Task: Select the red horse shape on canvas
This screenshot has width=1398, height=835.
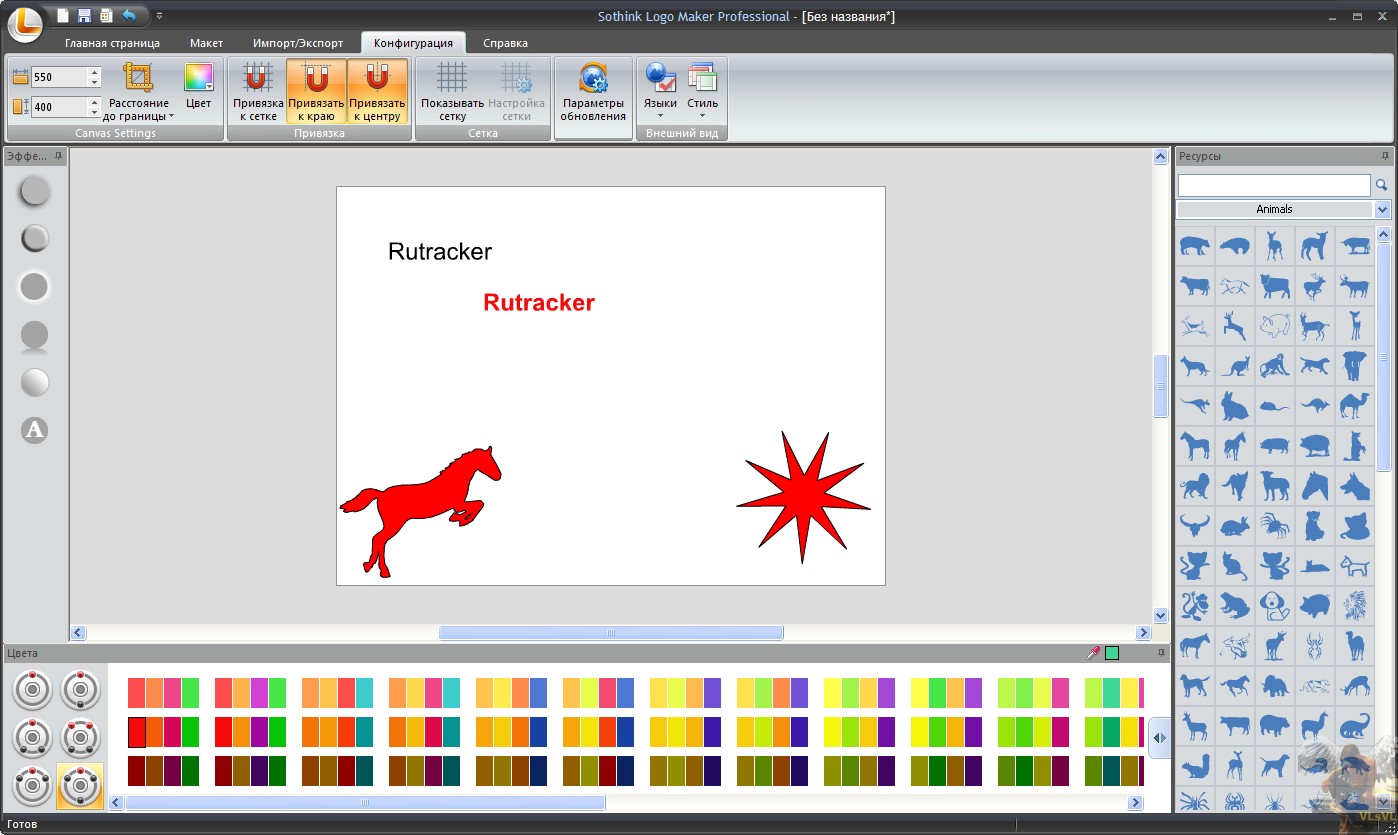Action: (420, 510)
